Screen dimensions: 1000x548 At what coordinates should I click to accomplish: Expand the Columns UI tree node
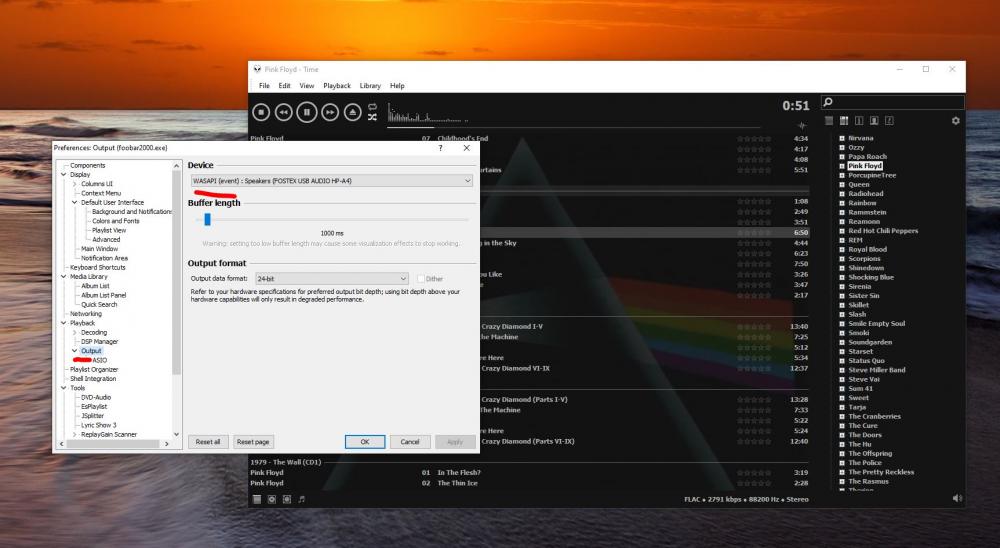[x=75, y=184]
